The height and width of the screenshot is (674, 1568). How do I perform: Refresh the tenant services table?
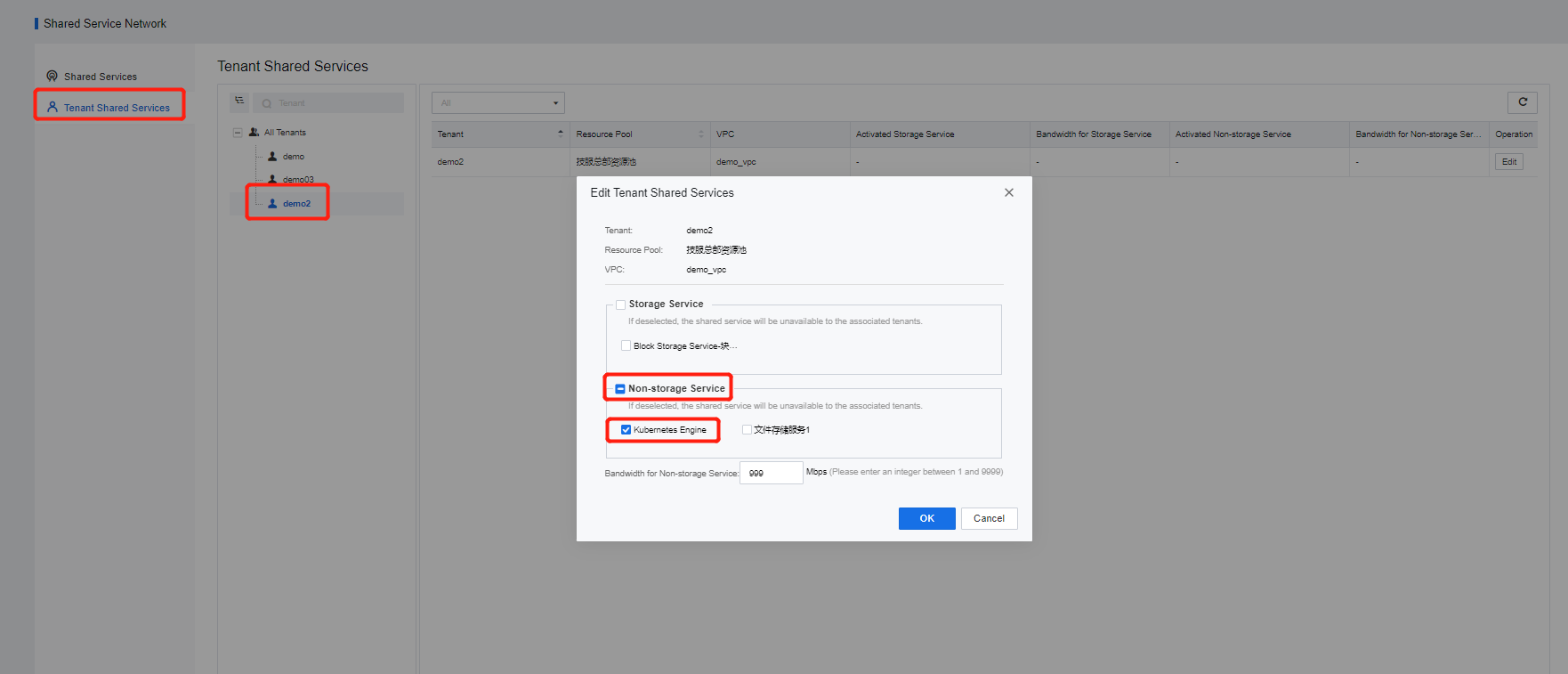tap(1523, 102)
